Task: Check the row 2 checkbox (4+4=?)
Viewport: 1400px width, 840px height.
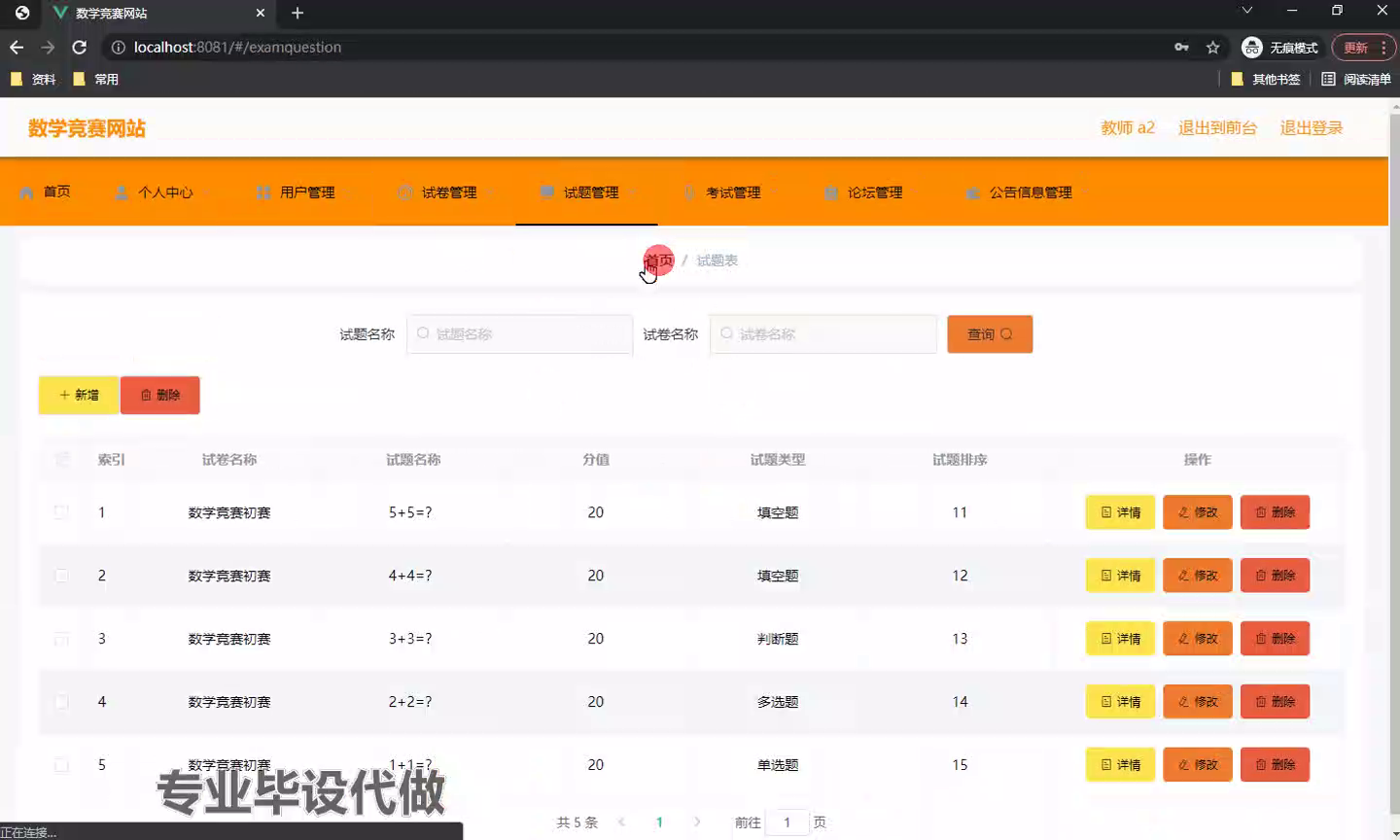Action: point(61,575)
